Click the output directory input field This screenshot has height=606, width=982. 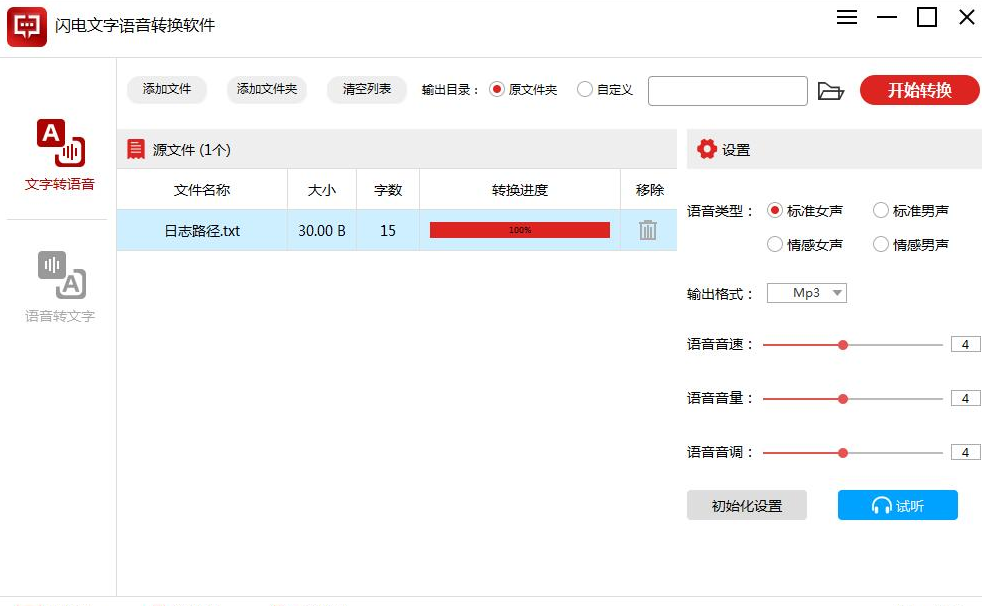(x=728, y=91)
